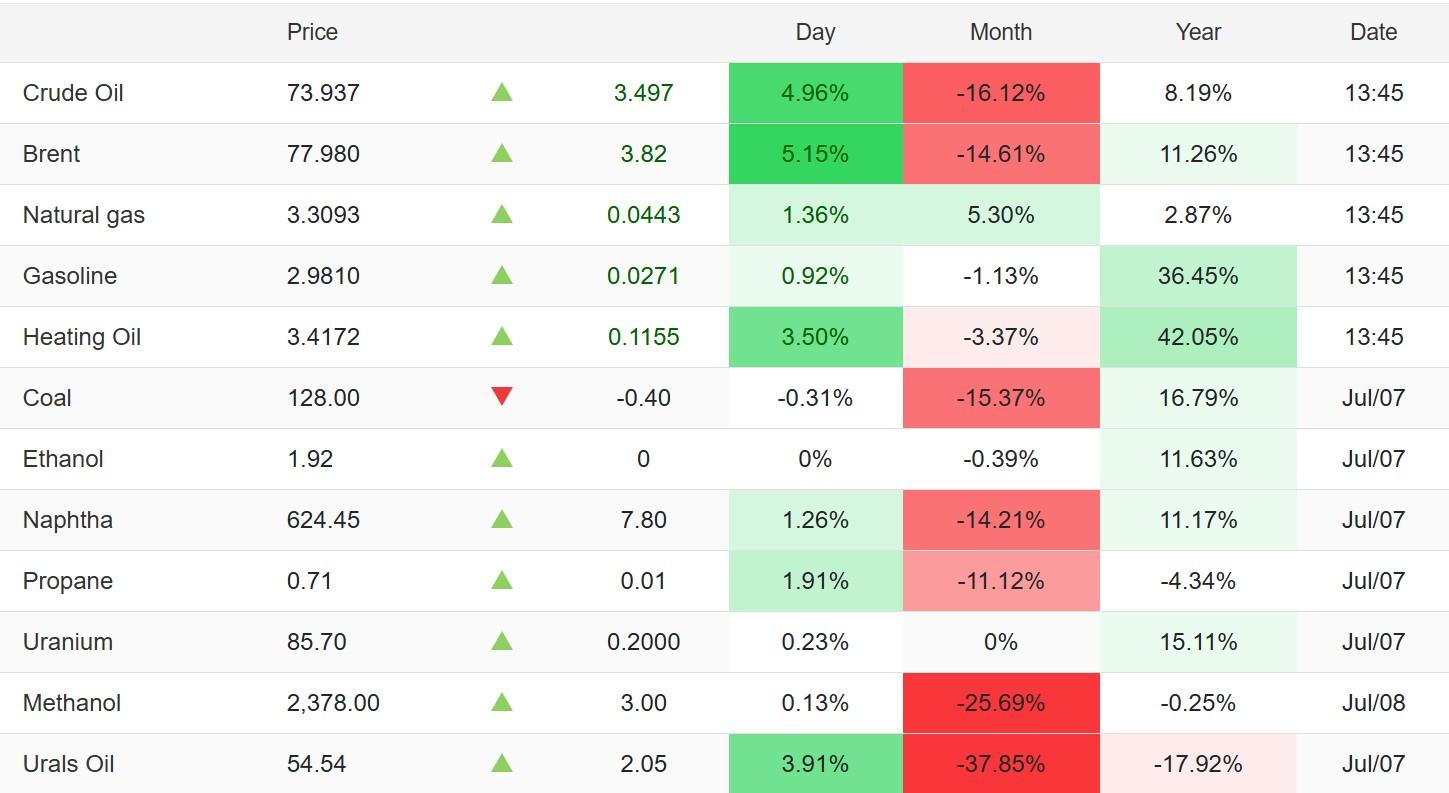Open the Naphtha commodity page
The width and height of the screenshot is (1449, 793).
(68, 520)
